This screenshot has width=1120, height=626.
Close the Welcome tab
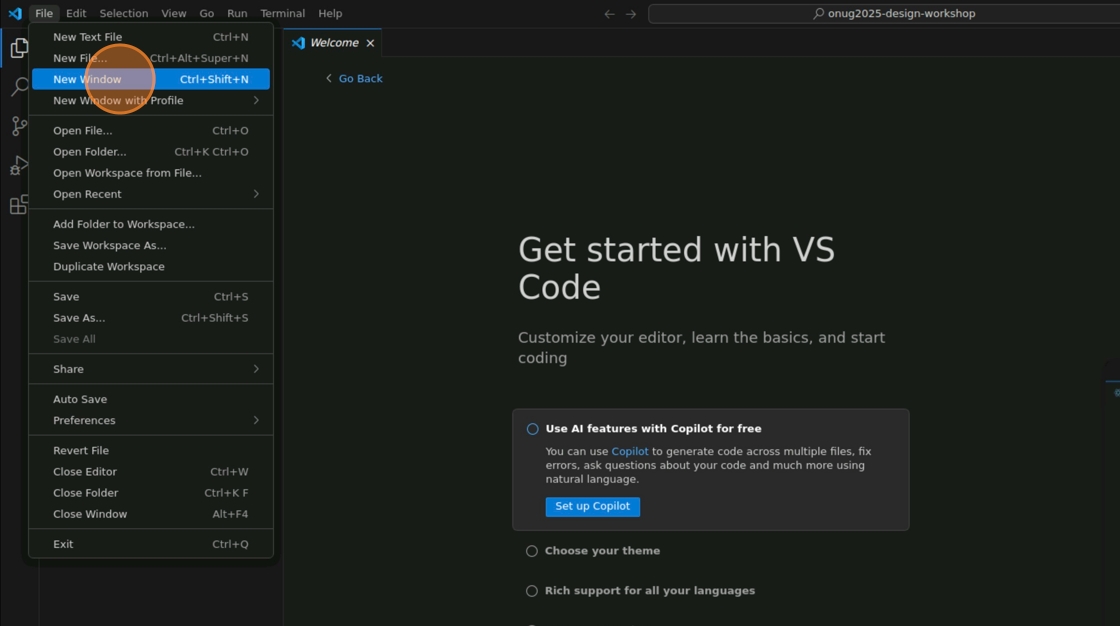(x=370, y=43)
